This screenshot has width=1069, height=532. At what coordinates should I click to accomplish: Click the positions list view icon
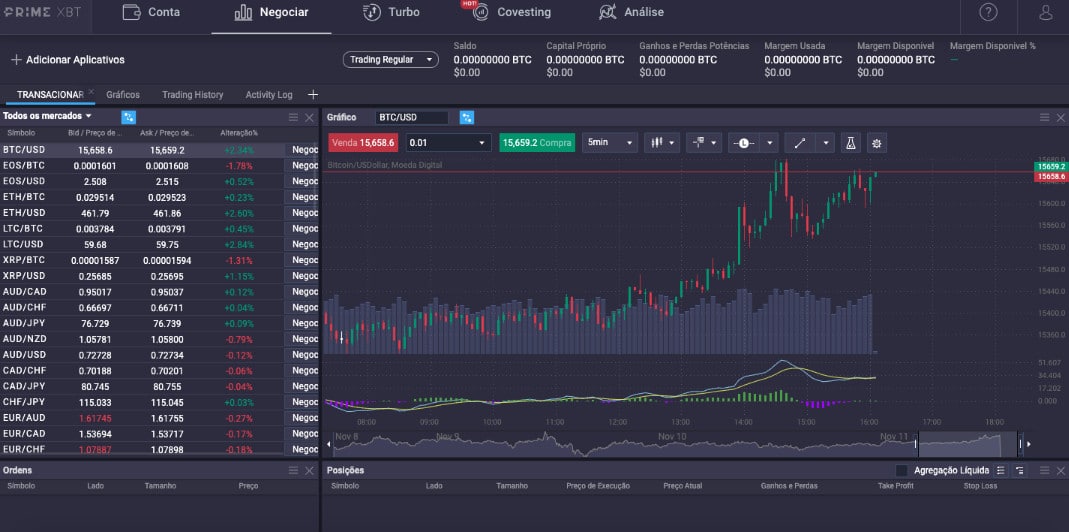[1000, 471]
